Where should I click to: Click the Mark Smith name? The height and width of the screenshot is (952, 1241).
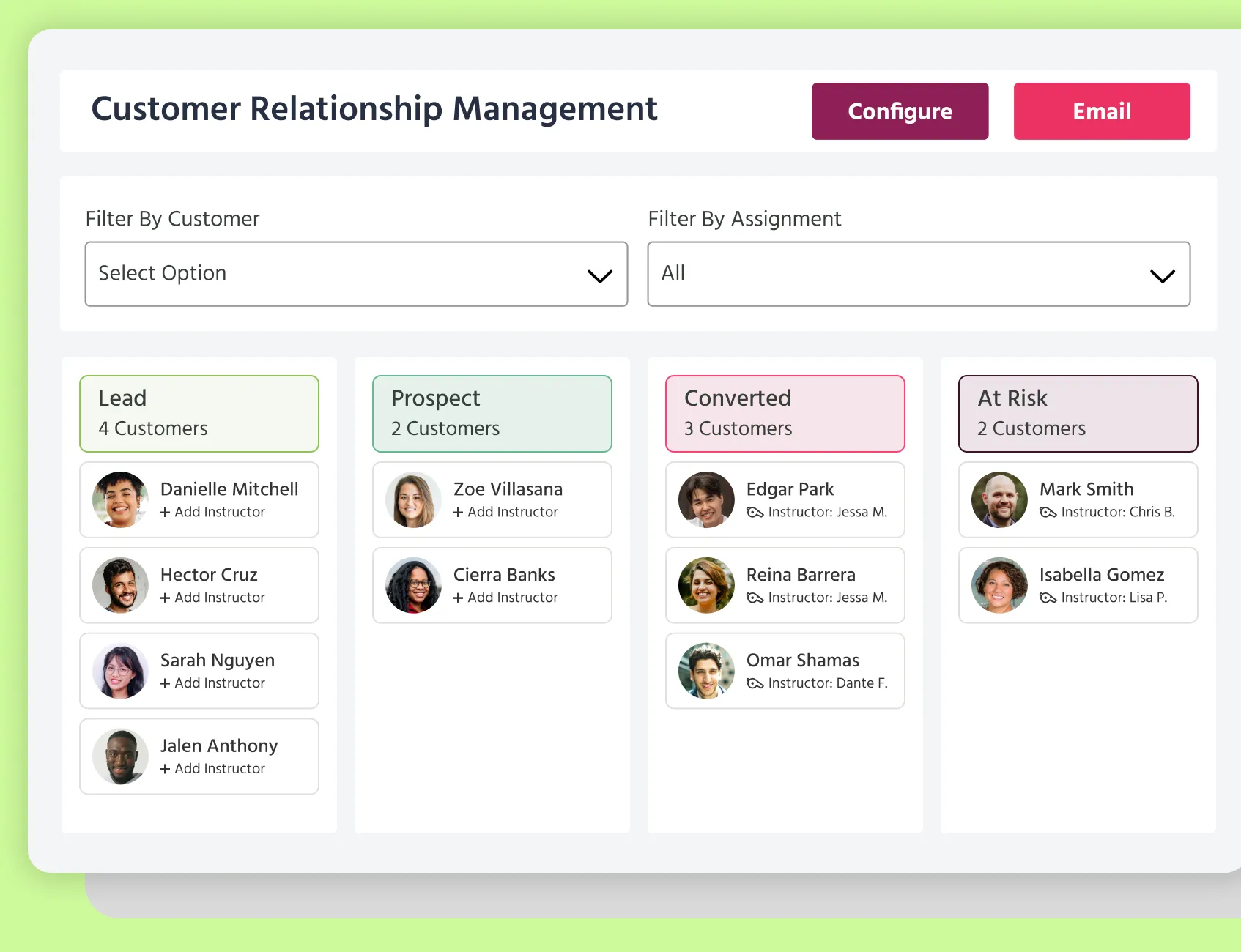coord(1086,489)
